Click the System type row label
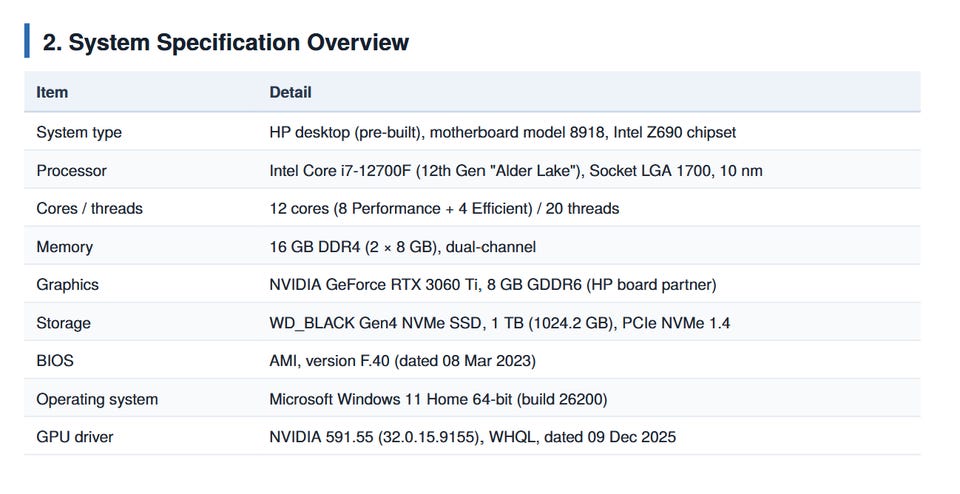The image size is (960, 494). [79, 132]
